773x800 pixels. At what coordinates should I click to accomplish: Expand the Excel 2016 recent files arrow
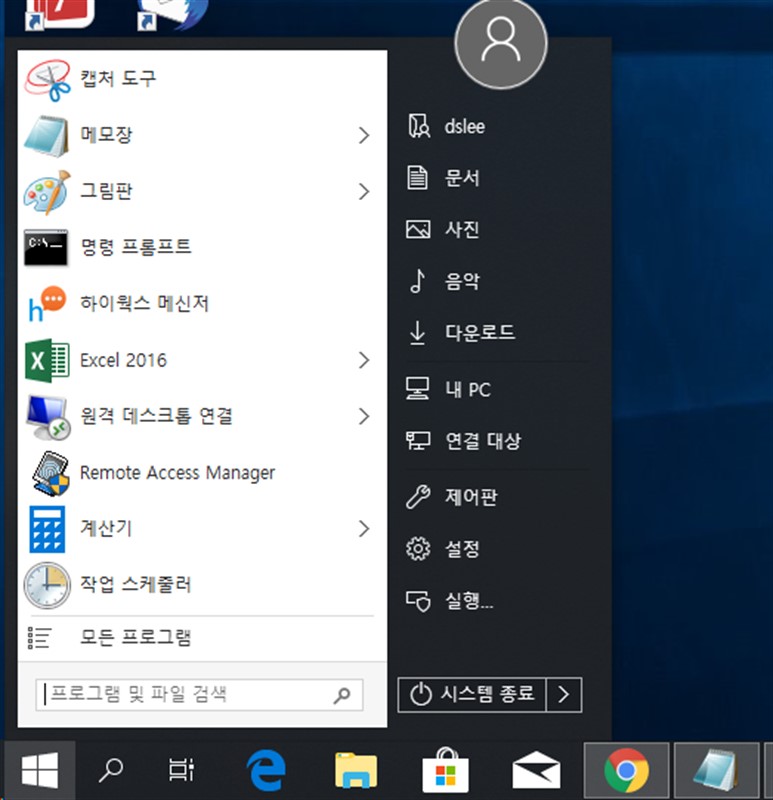364,360
